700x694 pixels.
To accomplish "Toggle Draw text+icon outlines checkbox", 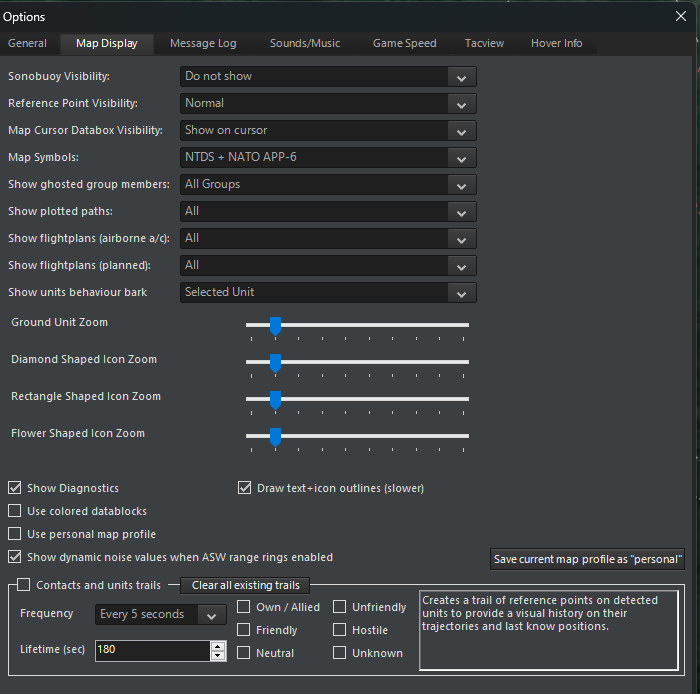I will [x=244, y=487].
